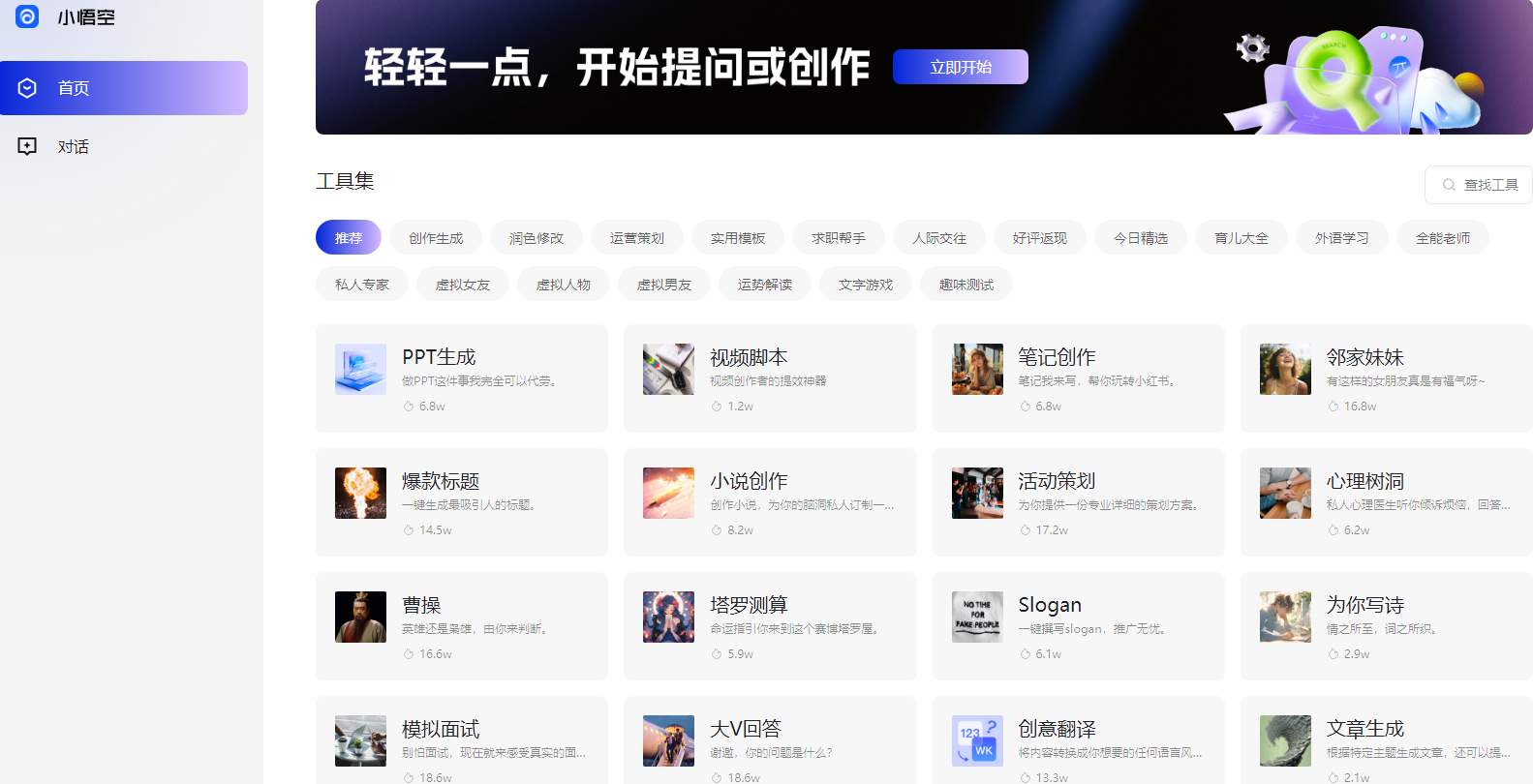Open the 大V回答 tool thumbnail
This screenshot has width=1533, height=784.
click(x=668, y=740)
